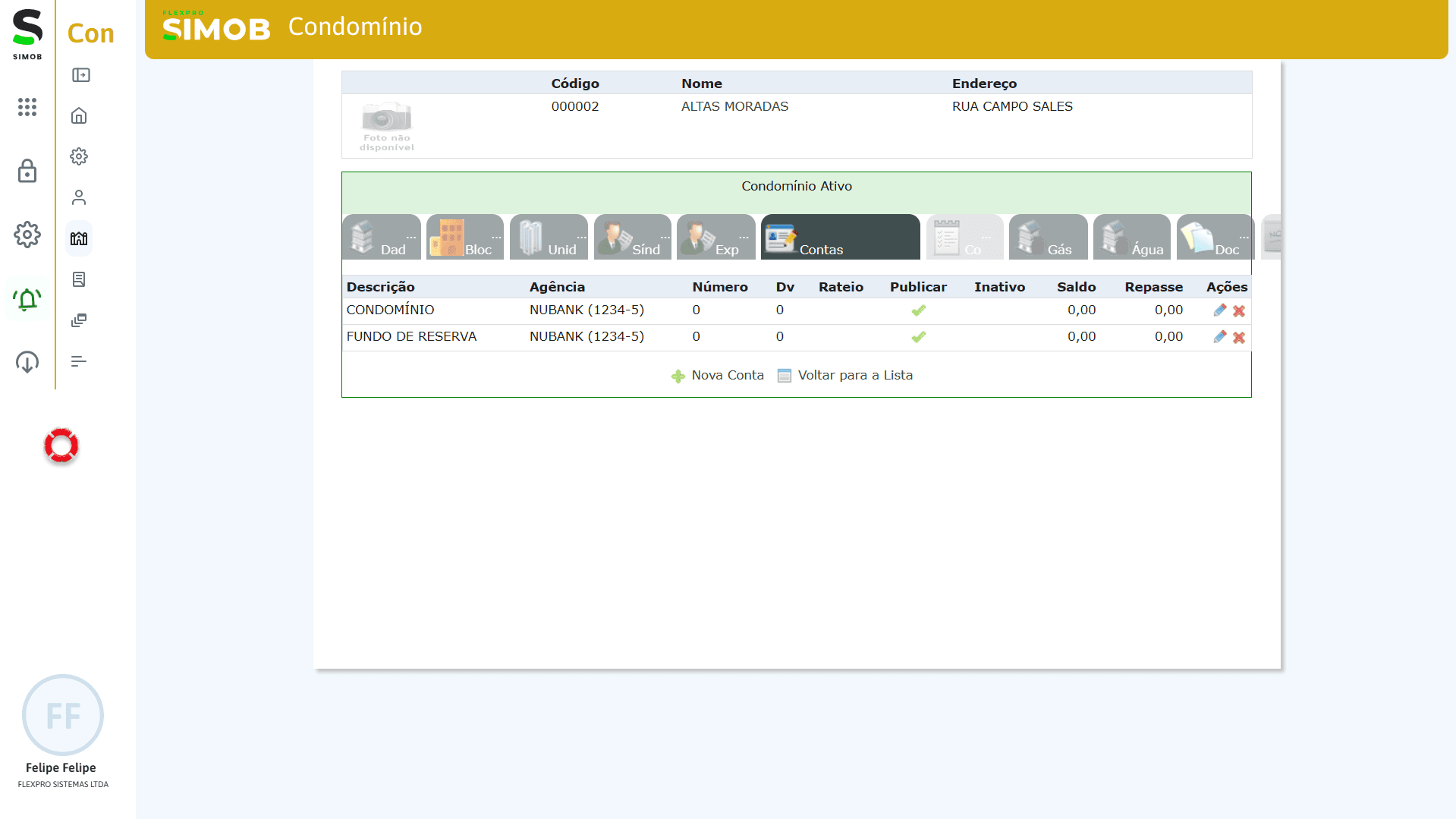Collapse the sidebar panel toggle

80,75
